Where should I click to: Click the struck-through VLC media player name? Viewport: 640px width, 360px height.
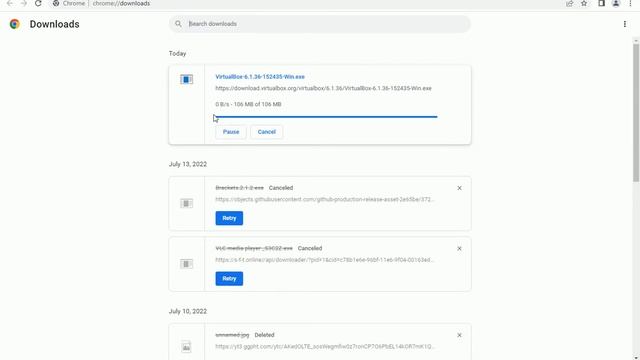coord(254,248)
